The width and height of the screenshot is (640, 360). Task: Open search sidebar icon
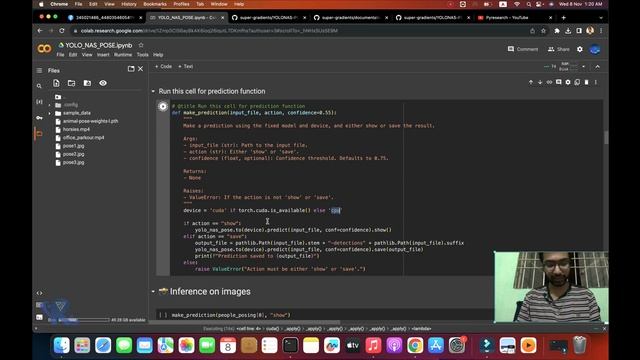[39, 86]
